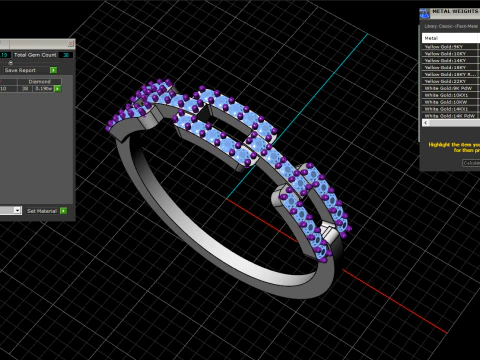Select the Yellow Gold:18KY R... row

[x=451, y=74]
